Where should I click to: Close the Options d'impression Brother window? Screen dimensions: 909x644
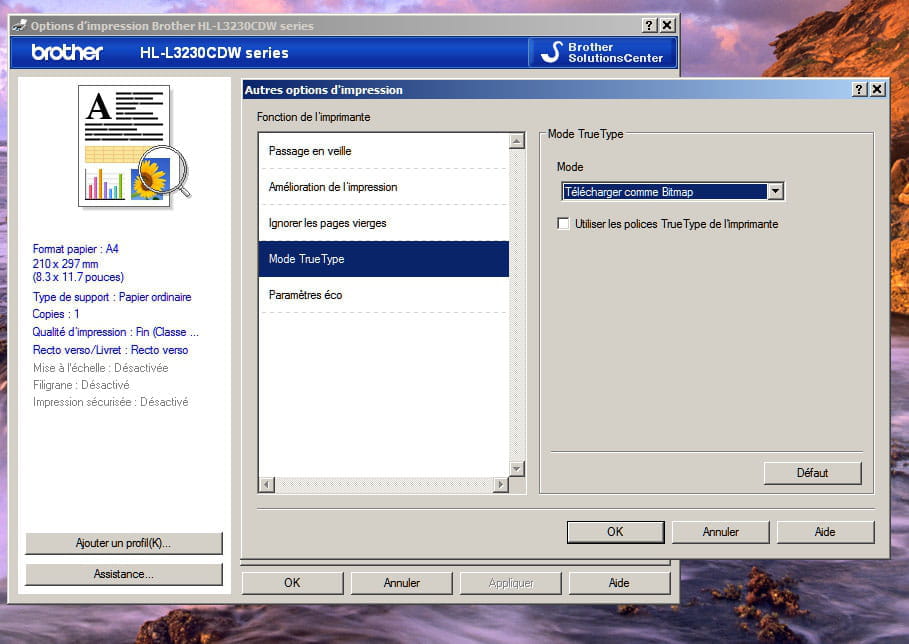[x=667, y=26]
